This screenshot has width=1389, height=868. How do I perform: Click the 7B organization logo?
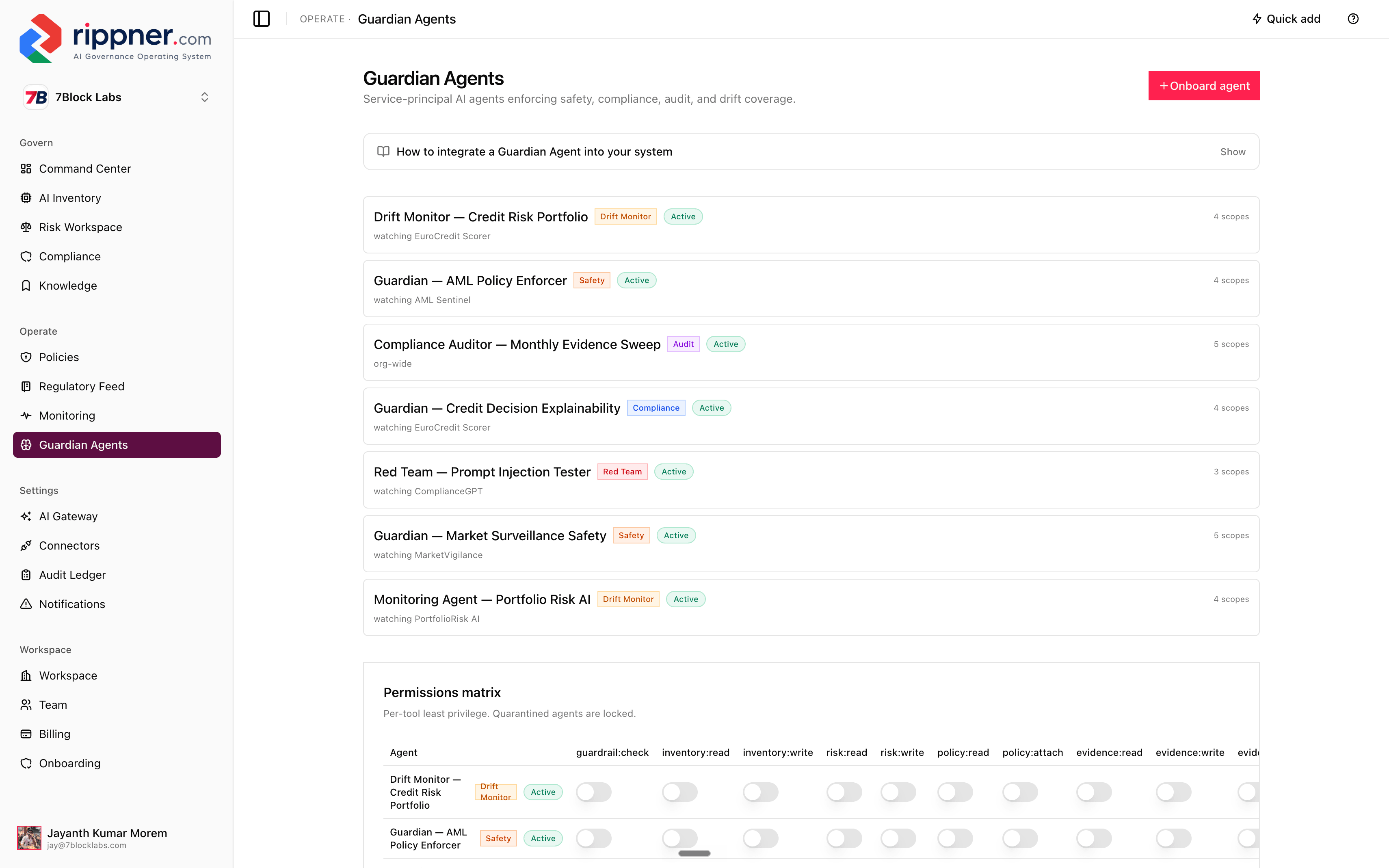[36, 97]
